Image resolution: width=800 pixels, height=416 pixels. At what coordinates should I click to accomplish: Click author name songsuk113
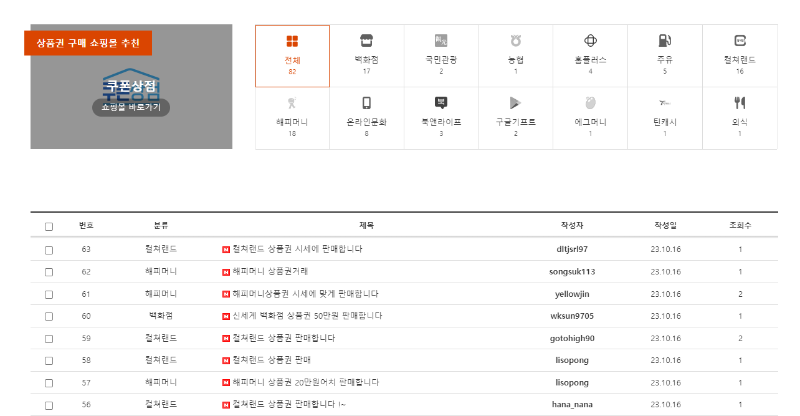tap(572, 272)
